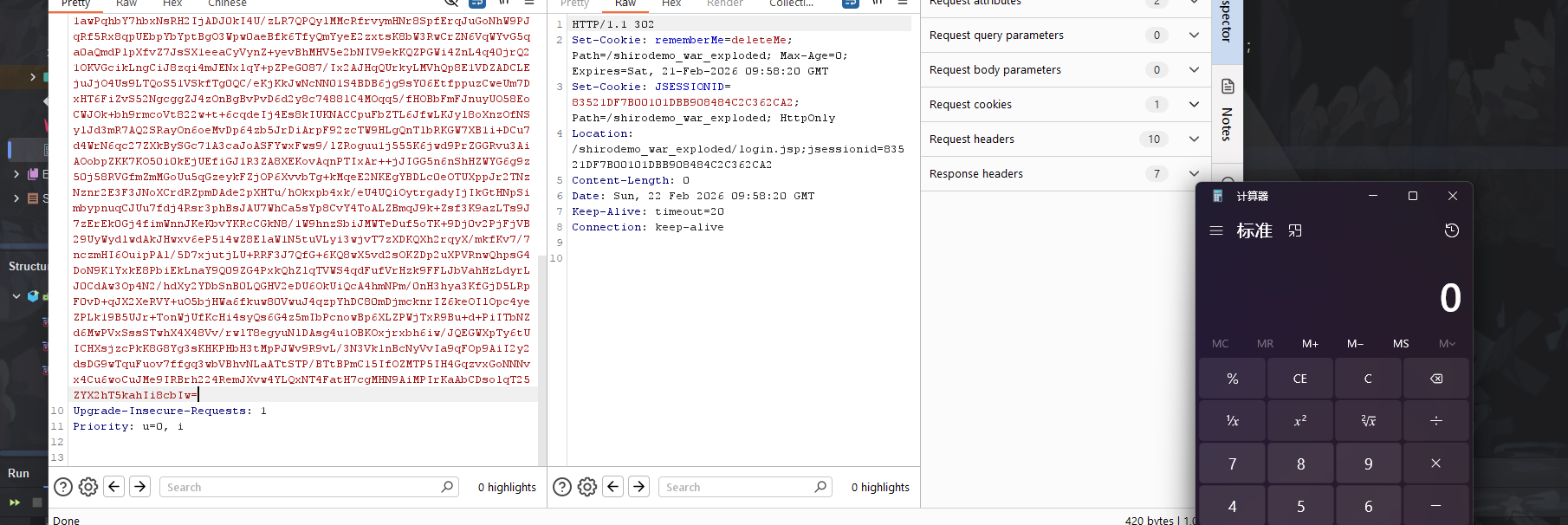Click the Location header in response
Image resolution: width=1568 pixels, height=525 pixels.
(602, 133)
